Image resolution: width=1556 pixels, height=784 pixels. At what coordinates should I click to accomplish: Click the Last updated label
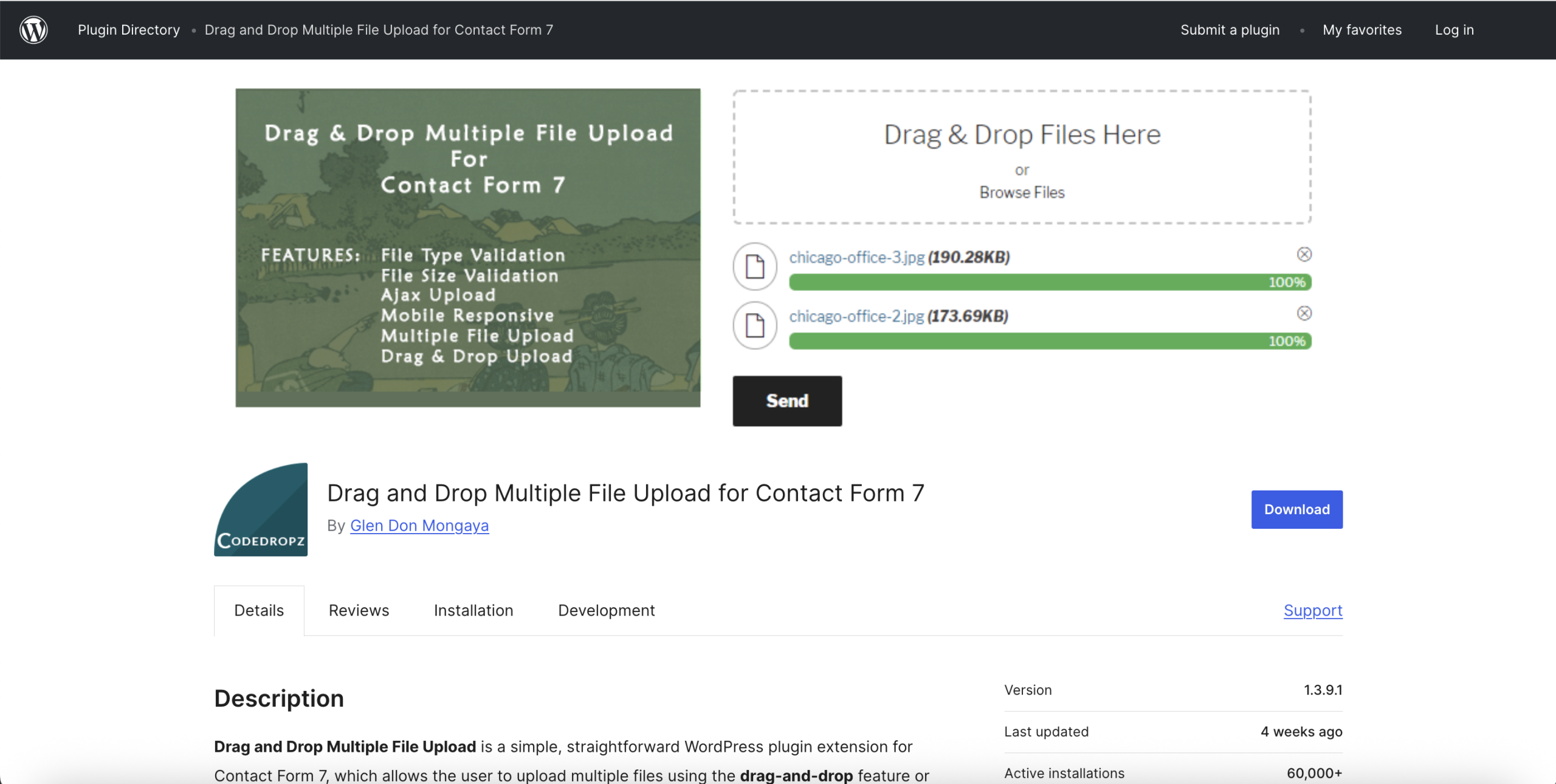click(x=1046, y=732)
